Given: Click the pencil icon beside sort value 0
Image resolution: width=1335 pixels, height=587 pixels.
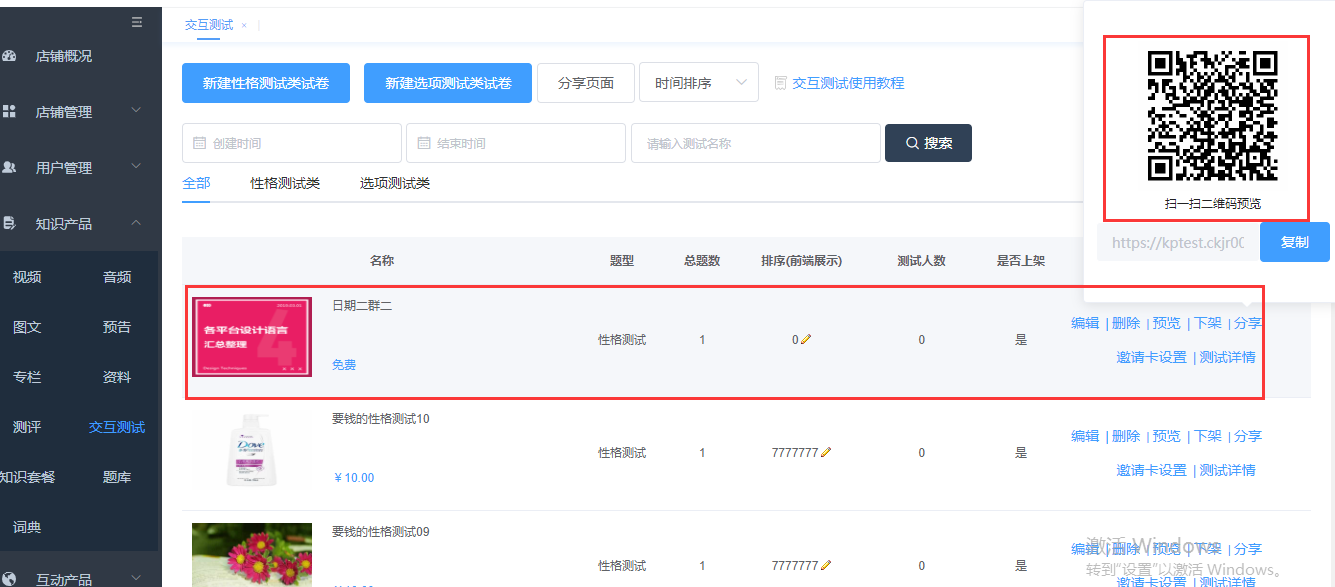Looking at the screenshot, I should 806,340.
